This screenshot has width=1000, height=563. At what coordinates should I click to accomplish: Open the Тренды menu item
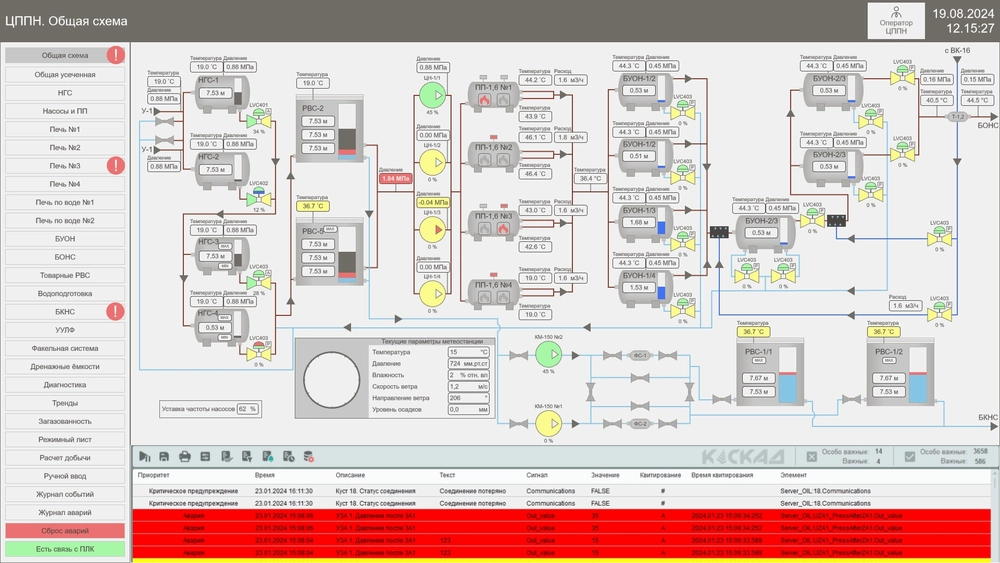[x=65, y=403]
